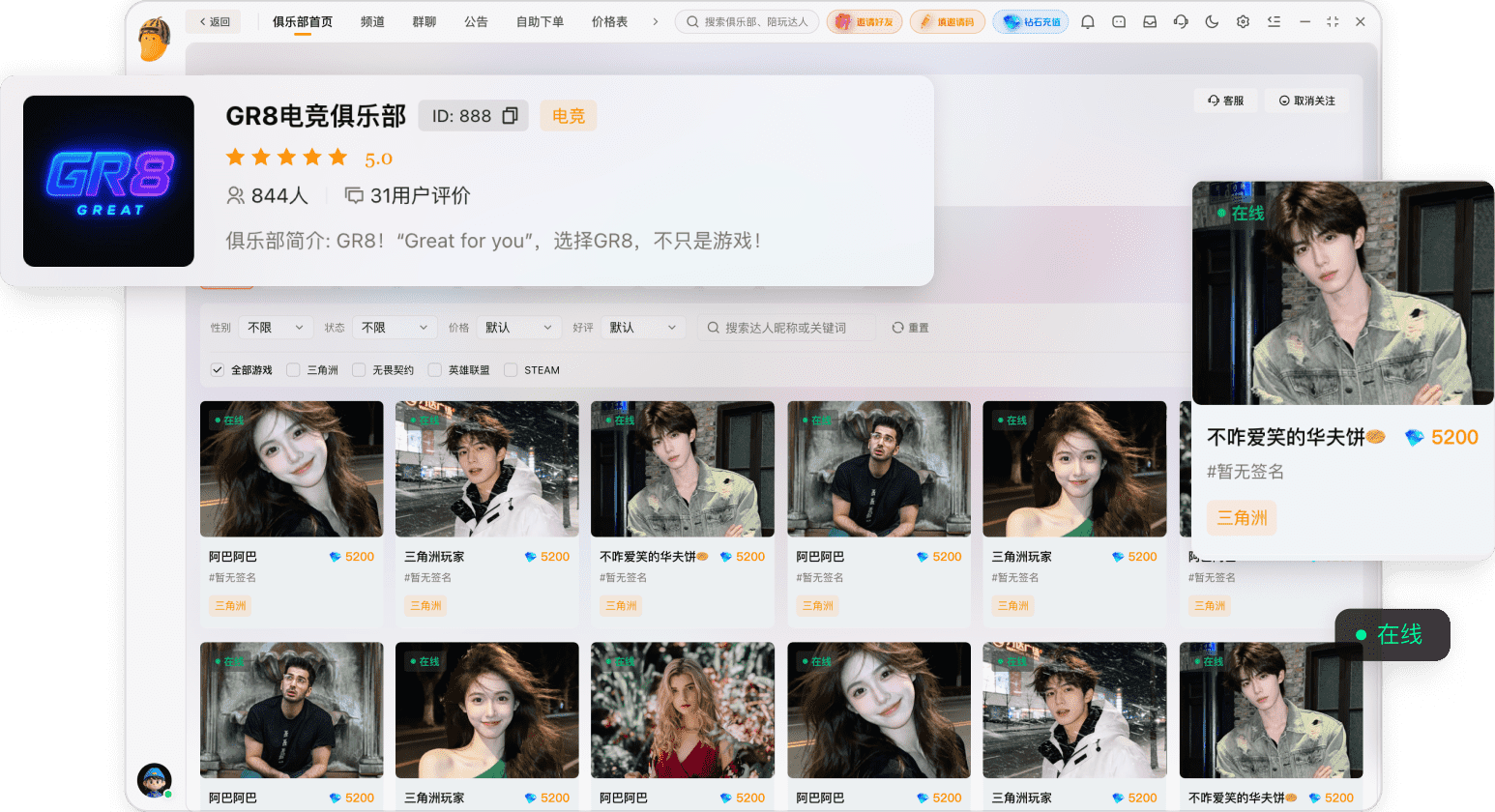1495x812 pixels.
Task: Click the club description text 俱乐部简介
Action: click(x=493, y=241)
